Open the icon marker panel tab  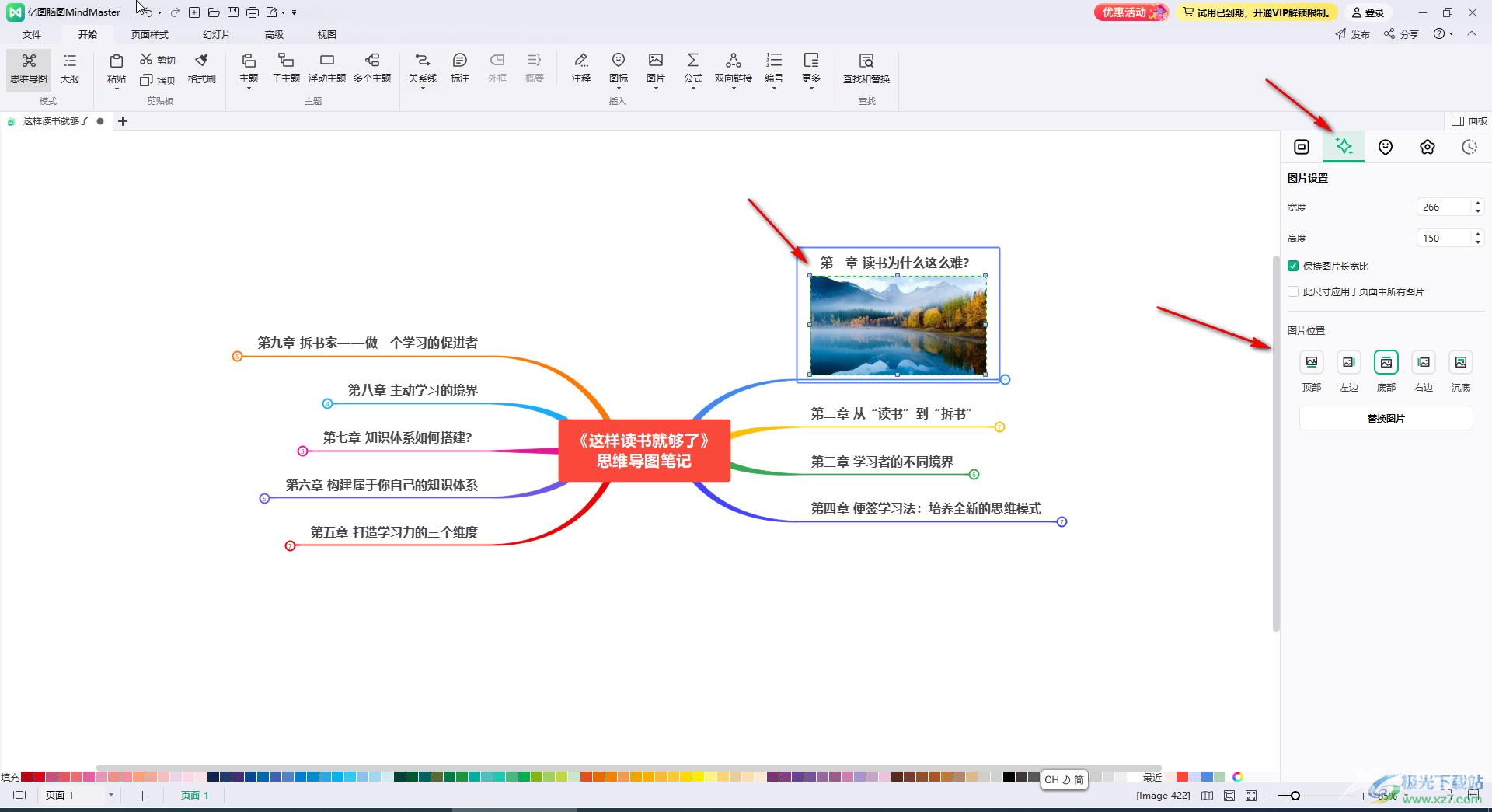pos(1386,147)
